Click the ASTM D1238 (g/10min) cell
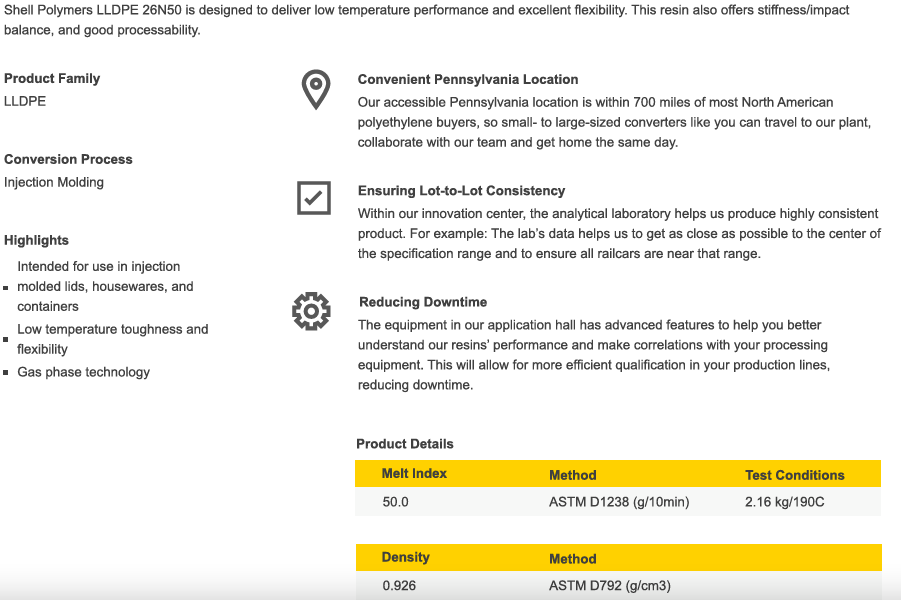Image resolution: width=901 pixels, height=600 pixels. pyautogui.click(x=619, y=502)
